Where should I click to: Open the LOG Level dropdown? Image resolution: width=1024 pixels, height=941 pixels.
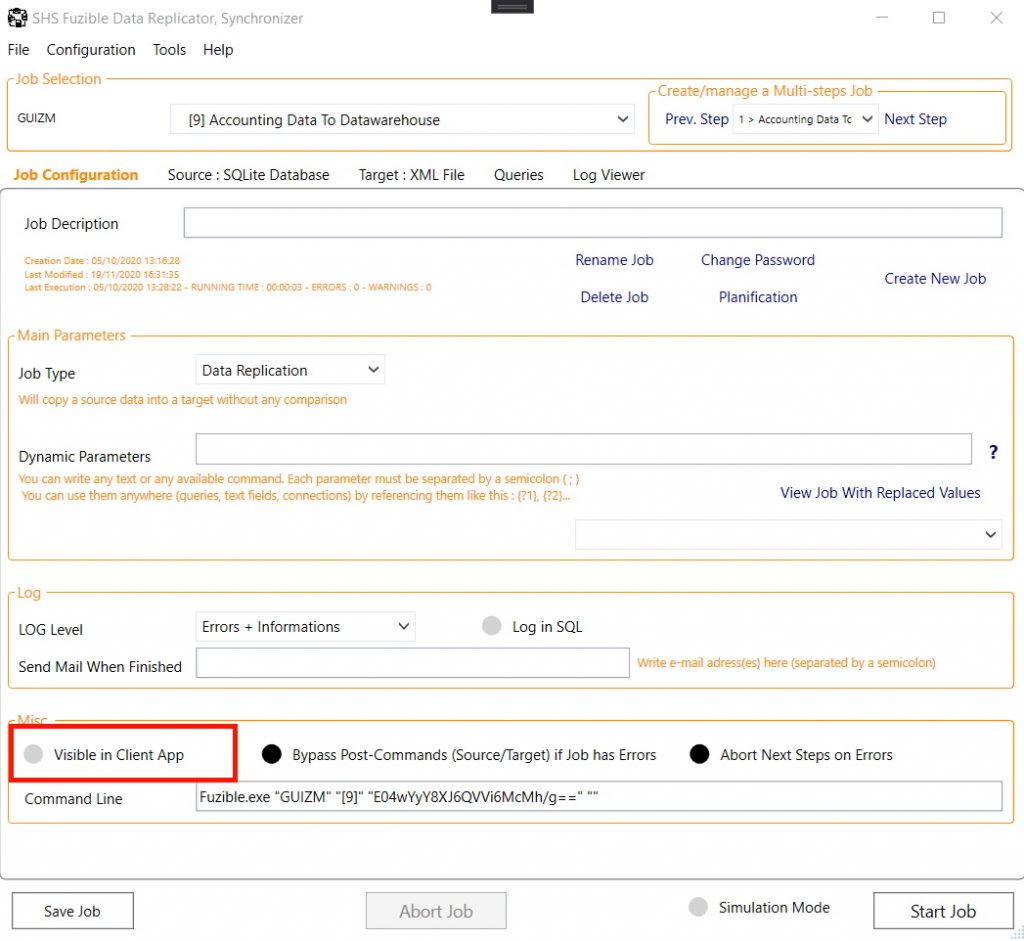tap(305, 627)
